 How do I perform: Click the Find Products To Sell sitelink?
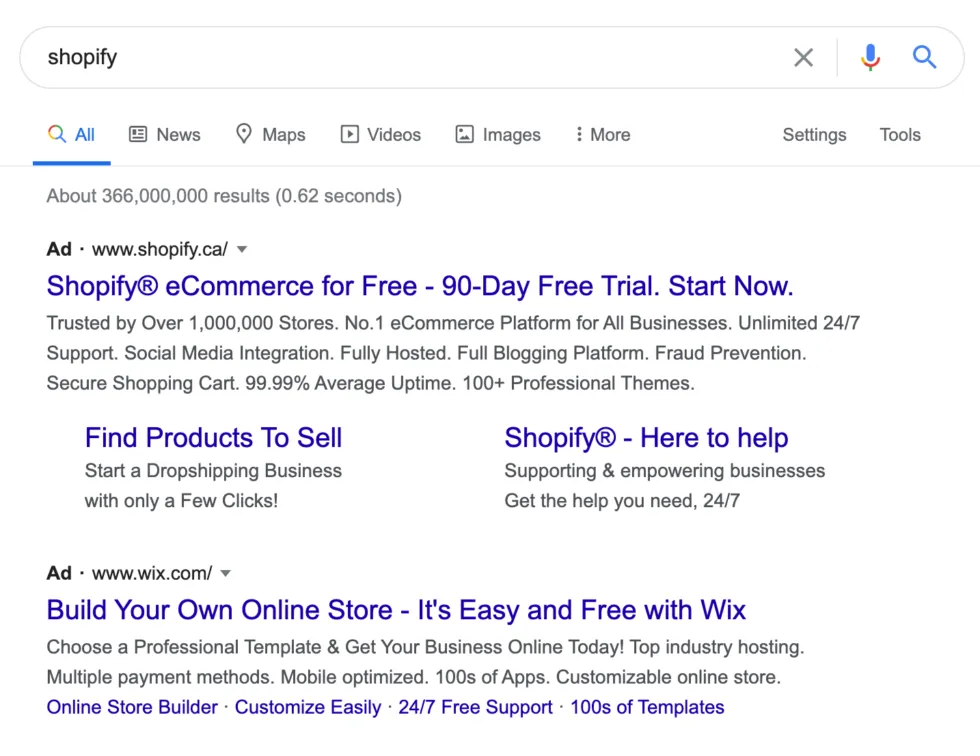[x=213, y=437]
